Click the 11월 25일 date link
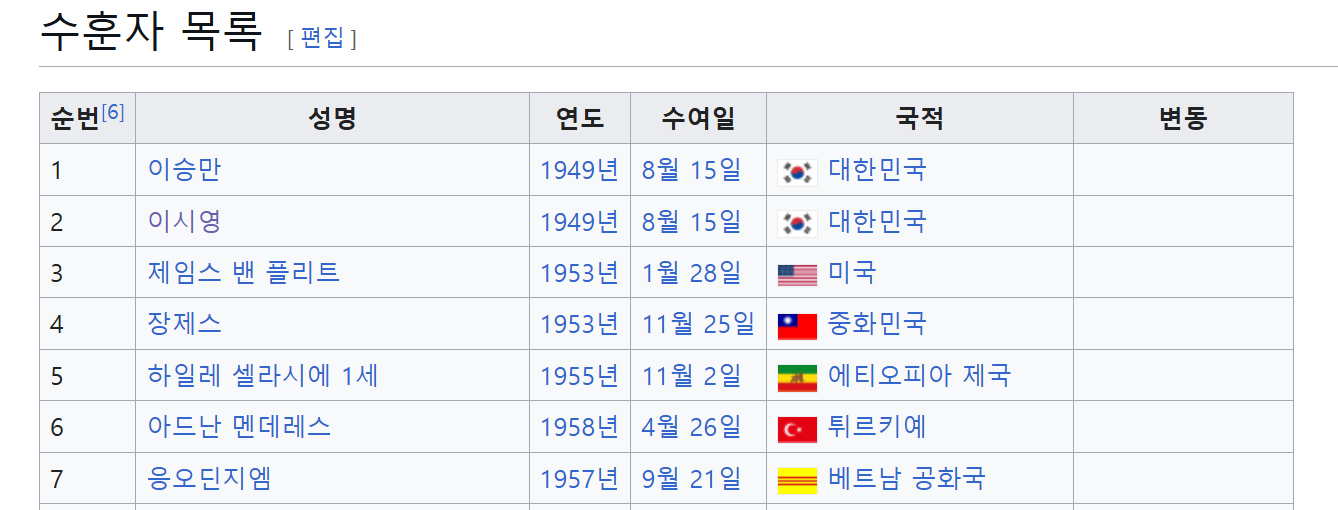Viewport: 1338px width, 510px height. 698,324
